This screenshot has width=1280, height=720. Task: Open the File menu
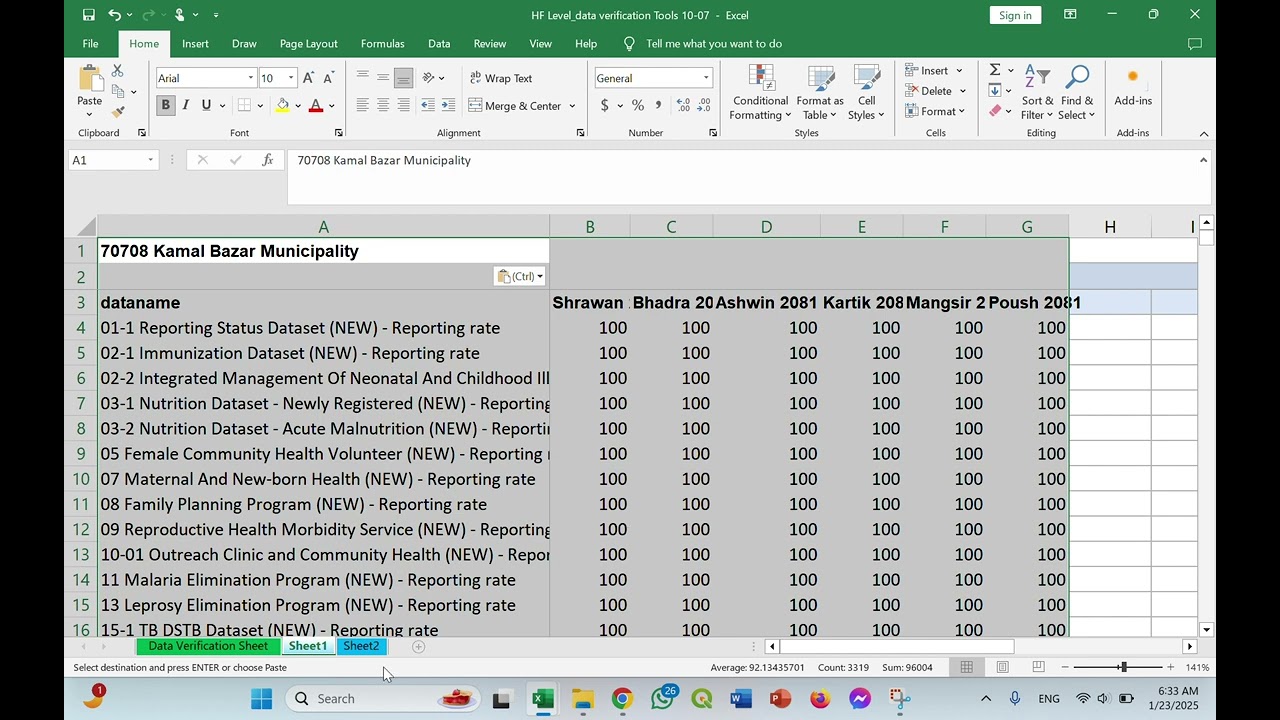(90, 44)
